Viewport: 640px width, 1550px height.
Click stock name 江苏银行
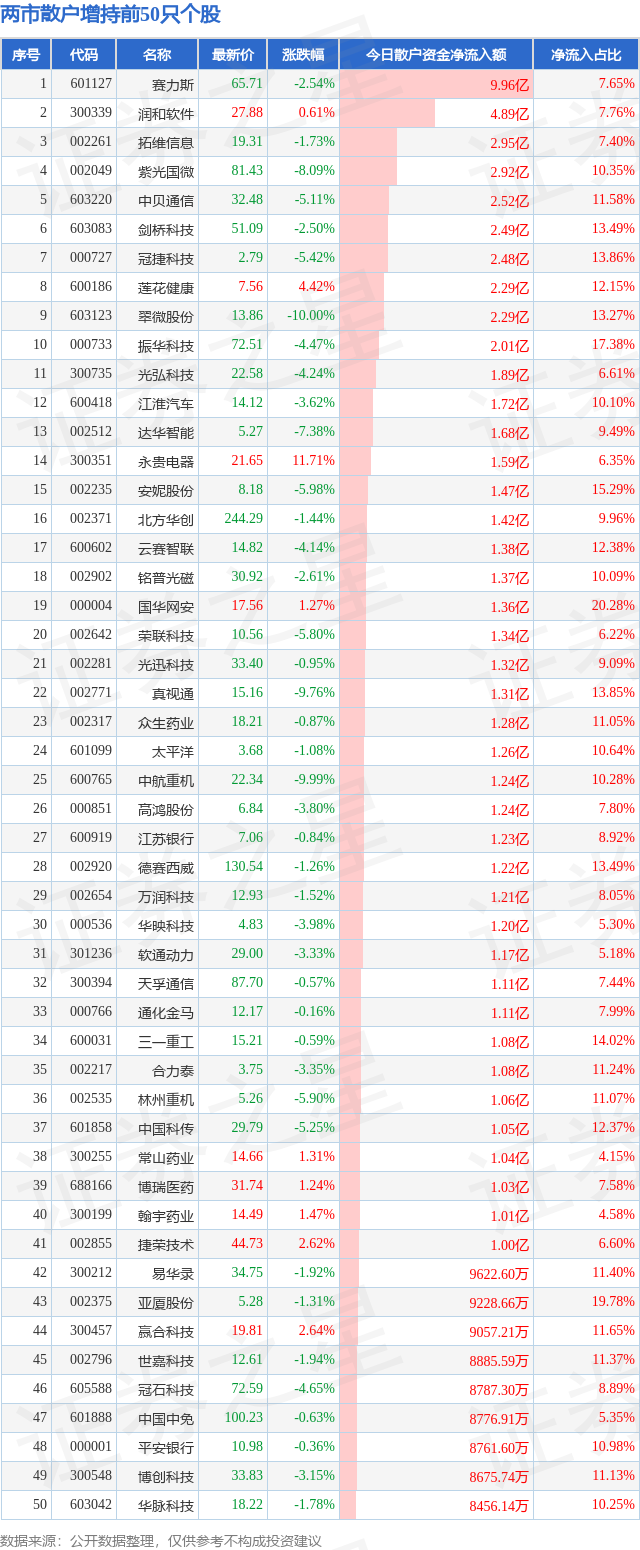tap(166, 838)
